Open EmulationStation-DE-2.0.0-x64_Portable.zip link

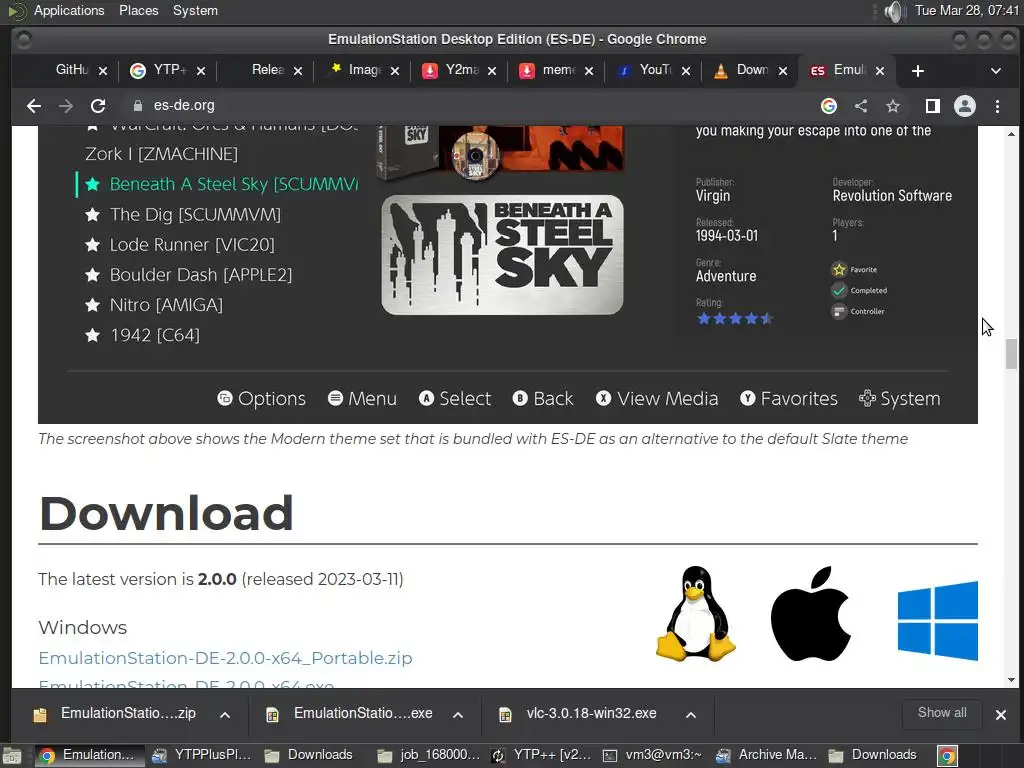point(225,658)
